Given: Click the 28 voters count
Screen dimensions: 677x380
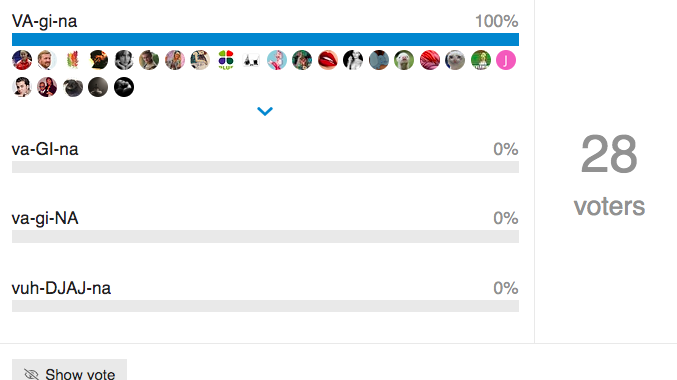Looking at the screenshot, I should 609,174.
